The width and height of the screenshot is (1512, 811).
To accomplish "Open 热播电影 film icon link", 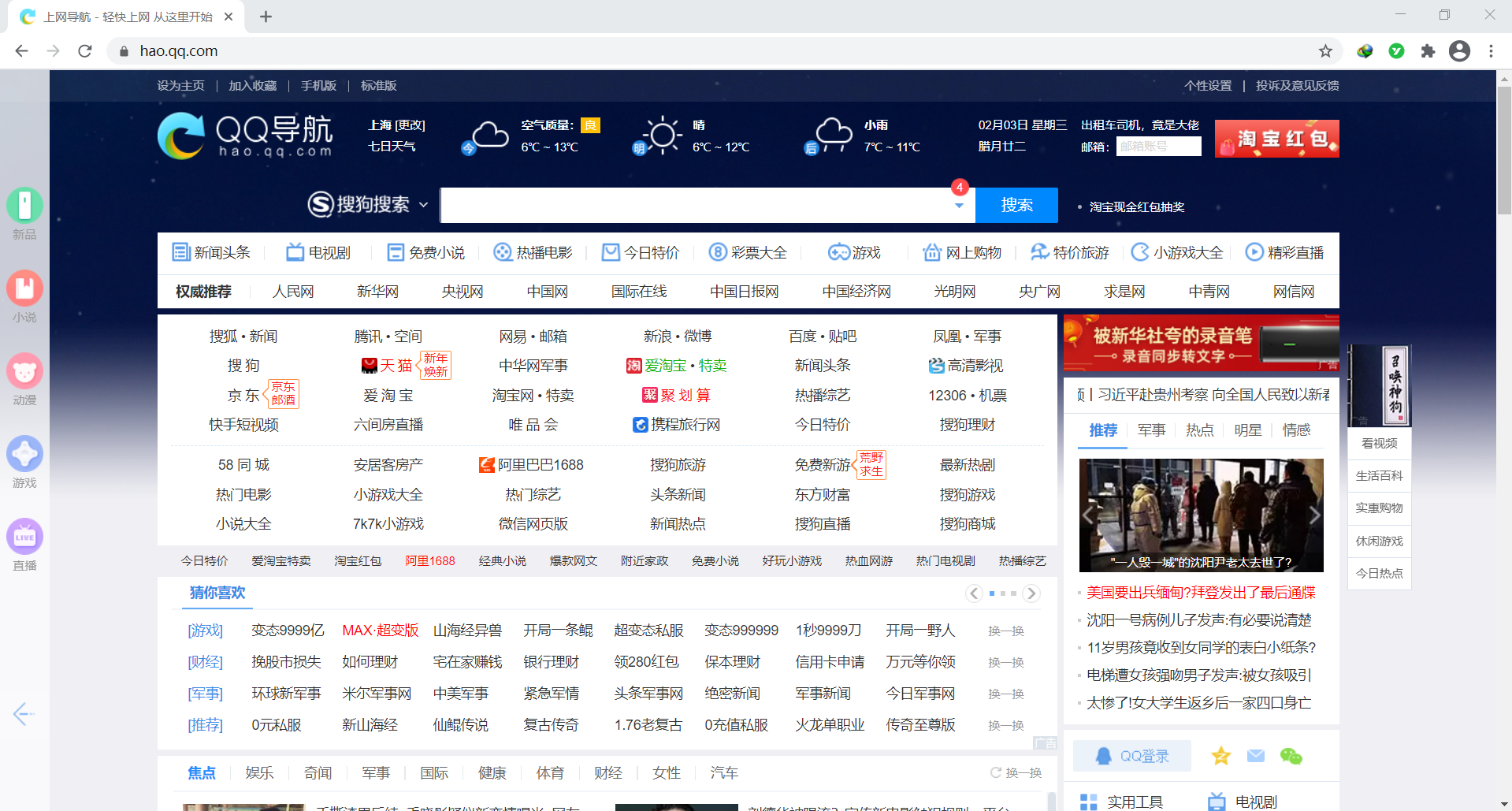I will tap(533, 252).
